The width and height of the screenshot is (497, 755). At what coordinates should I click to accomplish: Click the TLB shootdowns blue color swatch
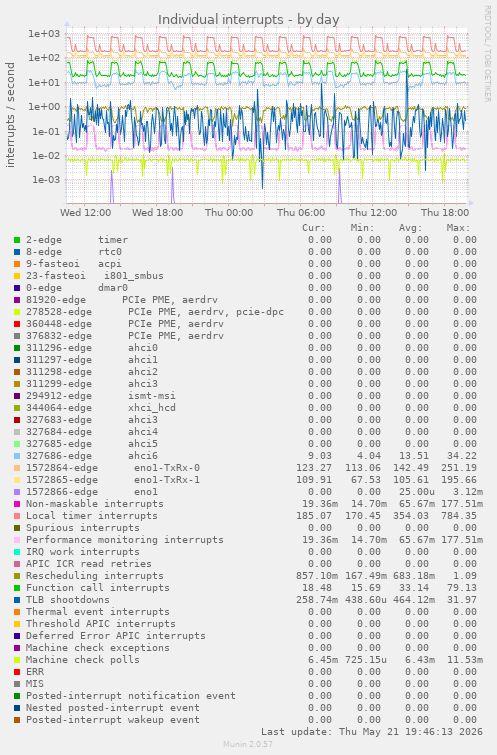[x=17, y=600]
